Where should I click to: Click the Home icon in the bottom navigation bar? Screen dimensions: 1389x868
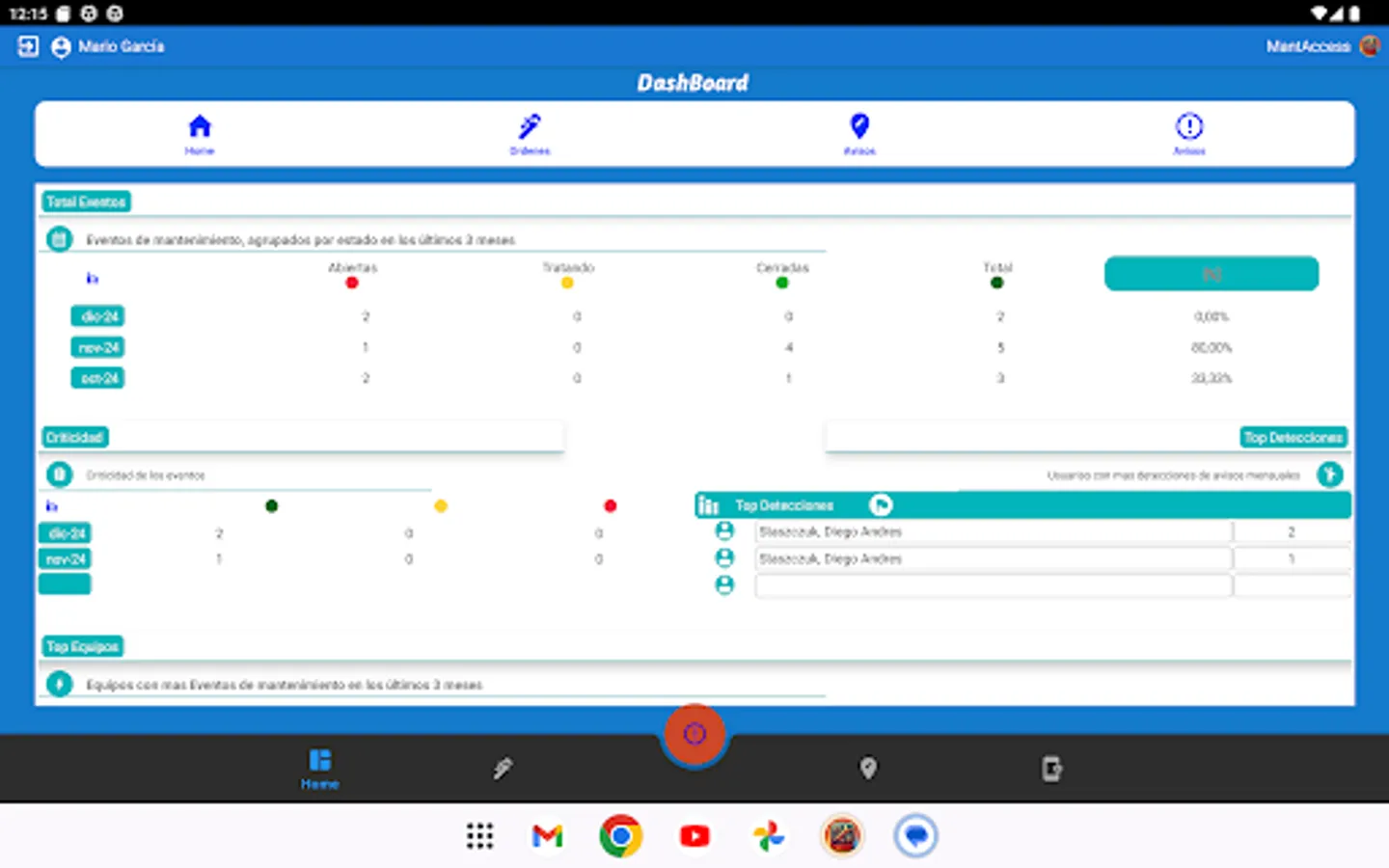pos(319,761)
